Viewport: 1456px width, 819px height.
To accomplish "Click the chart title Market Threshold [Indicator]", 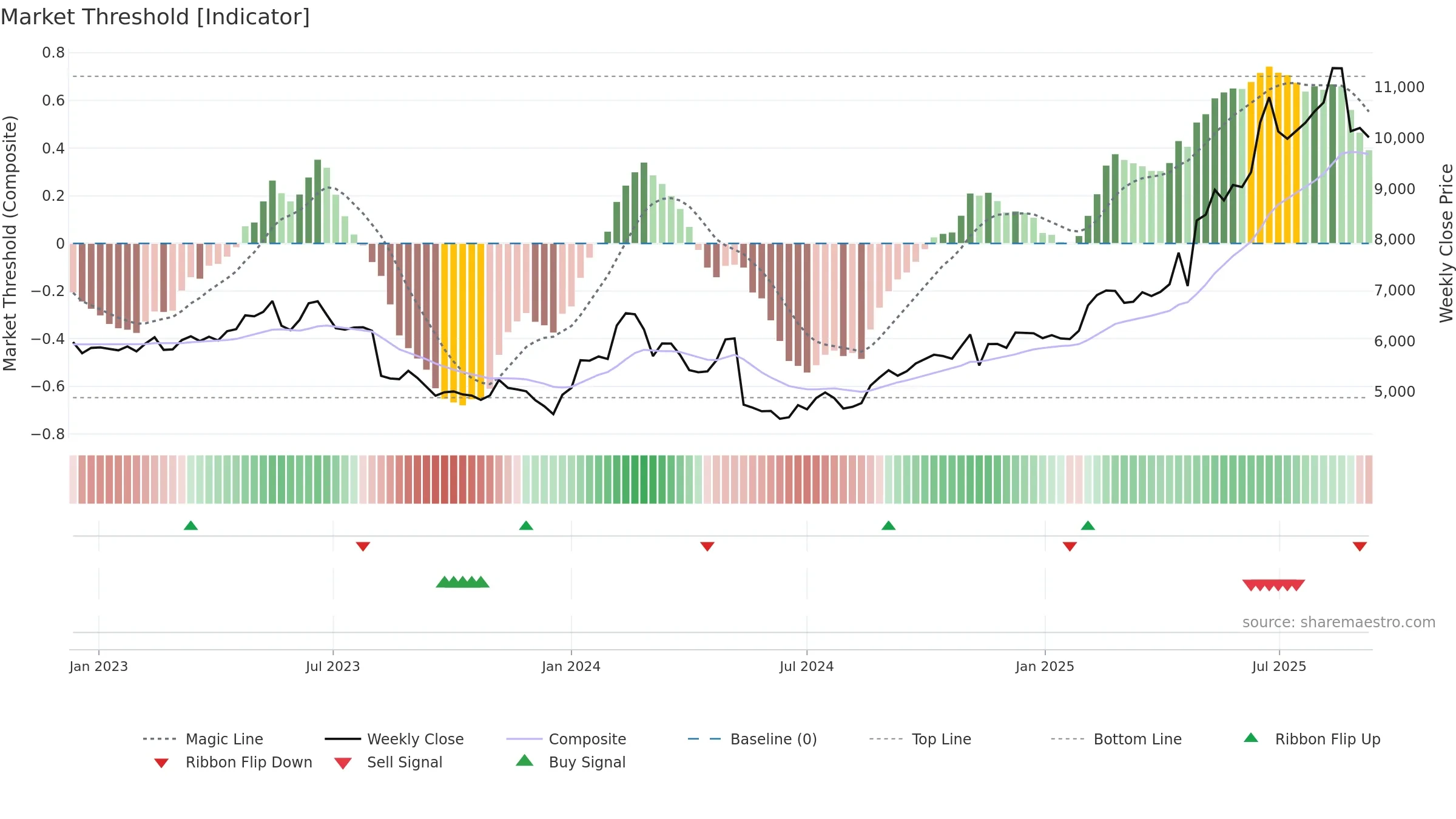I will [155, 17].
